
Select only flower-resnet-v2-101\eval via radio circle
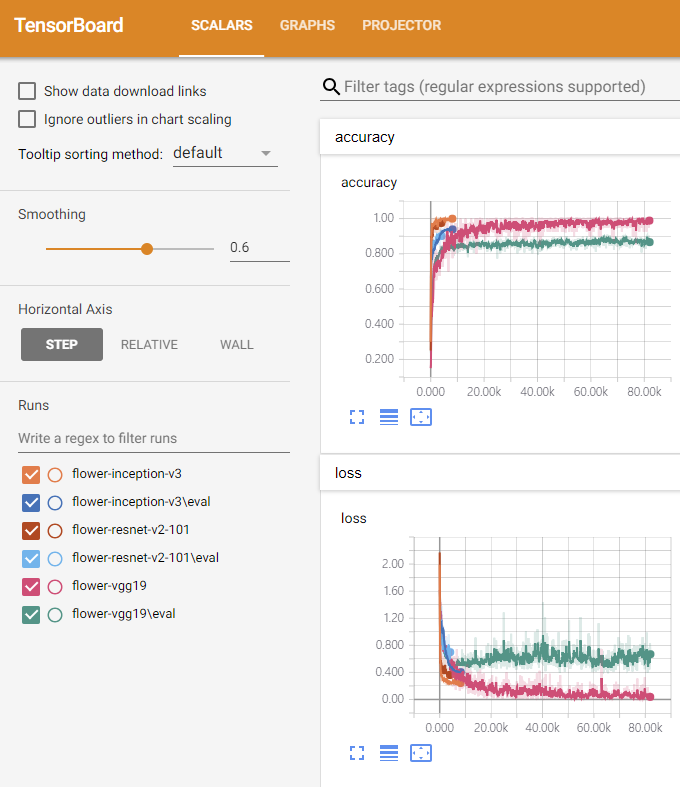coord(55,559)
